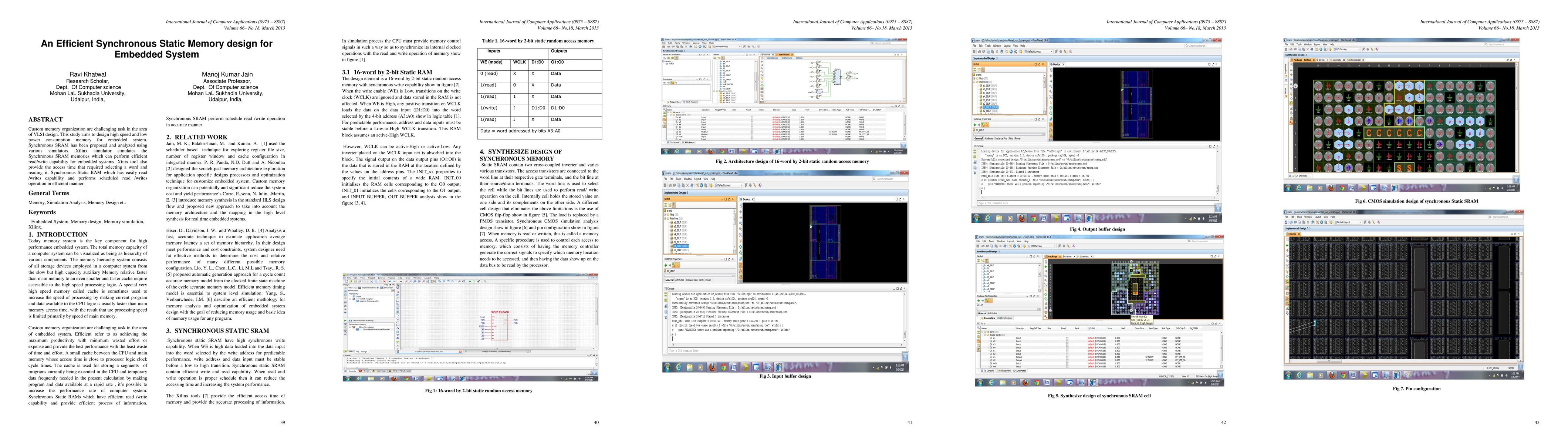Click green back arrow in Fig 3 Instance Properties
1568x444 pixels.
coord(666,266)
